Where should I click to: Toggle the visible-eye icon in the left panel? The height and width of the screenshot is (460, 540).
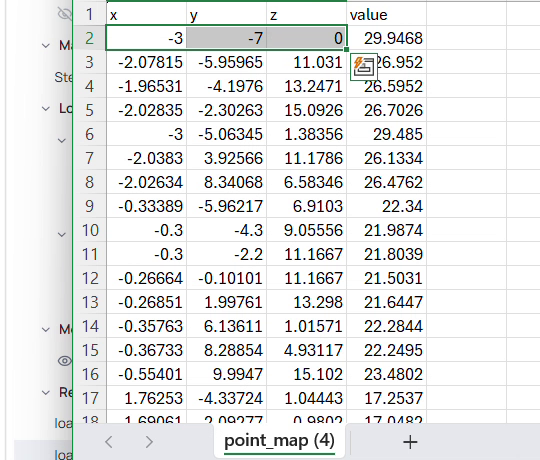point(65,361)
